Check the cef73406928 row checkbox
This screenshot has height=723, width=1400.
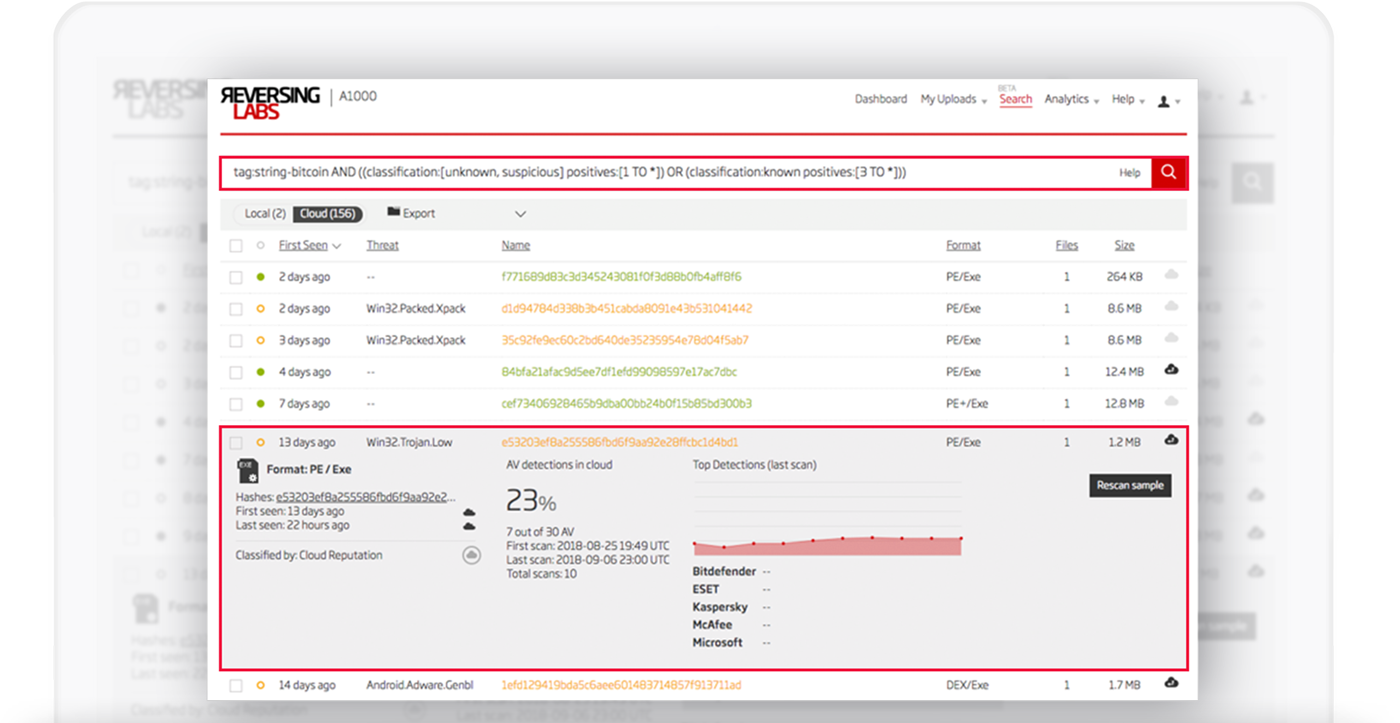click(236, 405)
